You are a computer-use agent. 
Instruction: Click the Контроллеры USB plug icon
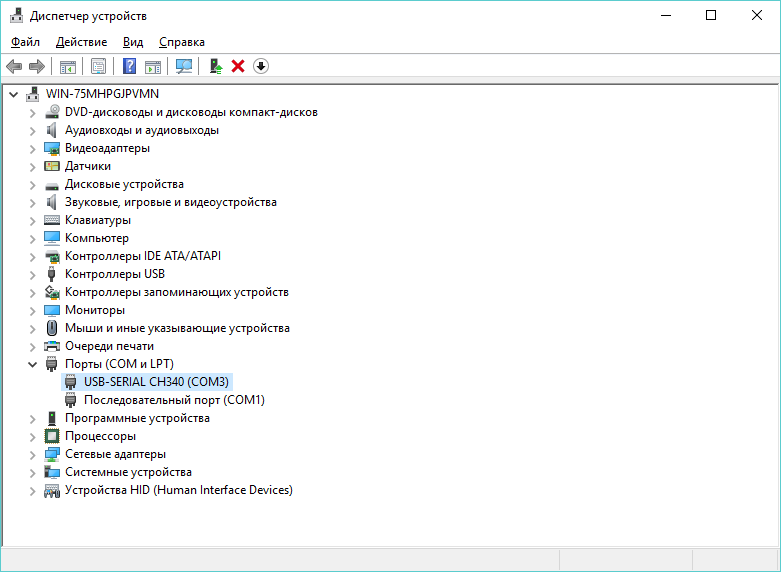51,274
